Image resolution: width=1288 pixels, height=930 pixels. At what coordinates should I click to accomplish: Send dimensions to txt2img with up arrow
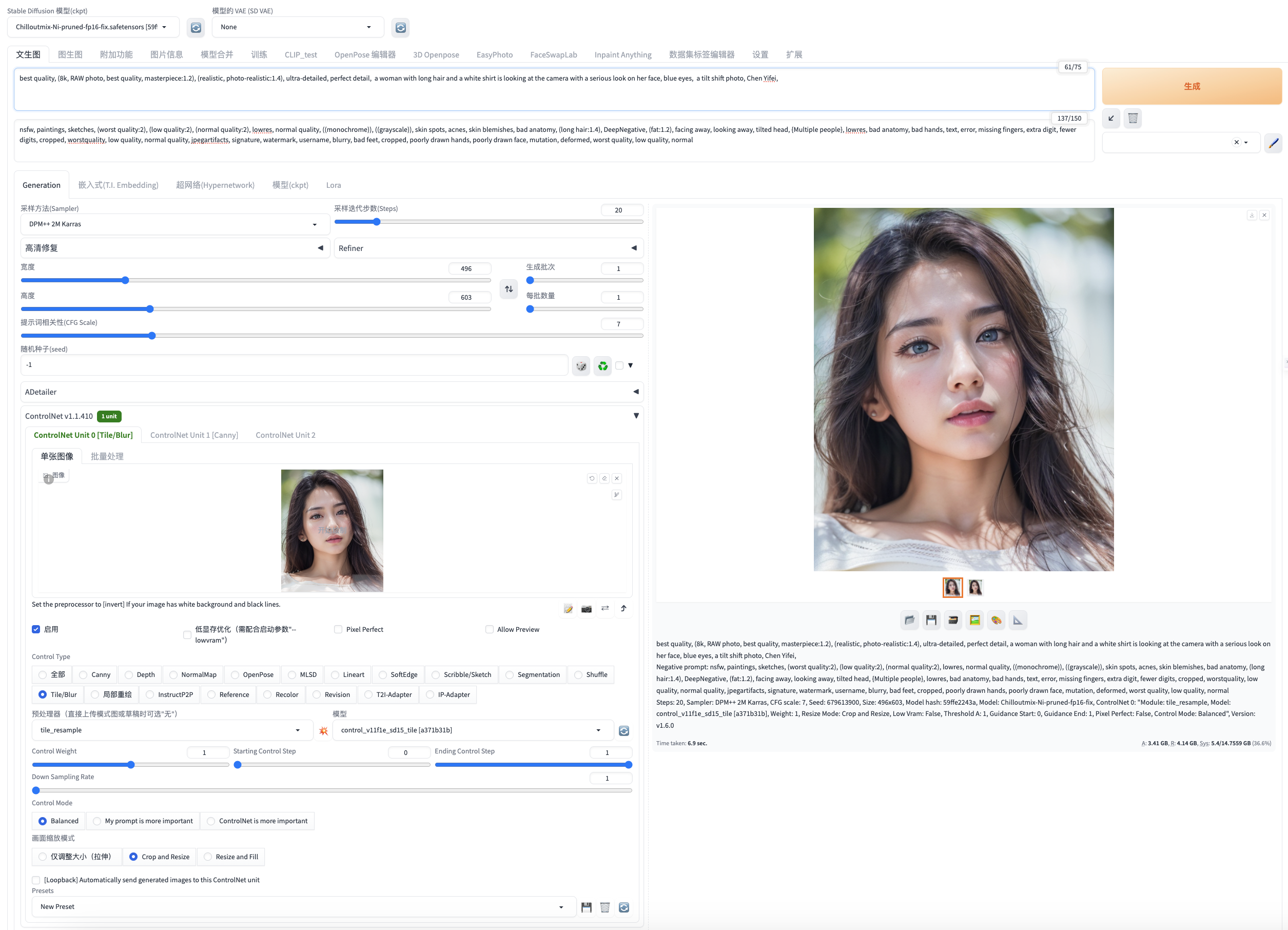pyautogui.click(x=623, y=608)
